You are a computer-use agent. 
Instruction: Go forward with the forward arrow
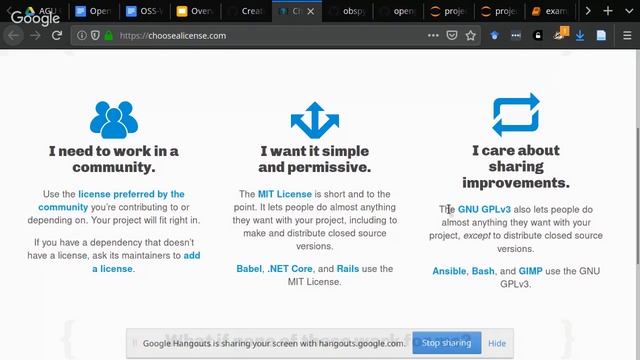(36, 36)
